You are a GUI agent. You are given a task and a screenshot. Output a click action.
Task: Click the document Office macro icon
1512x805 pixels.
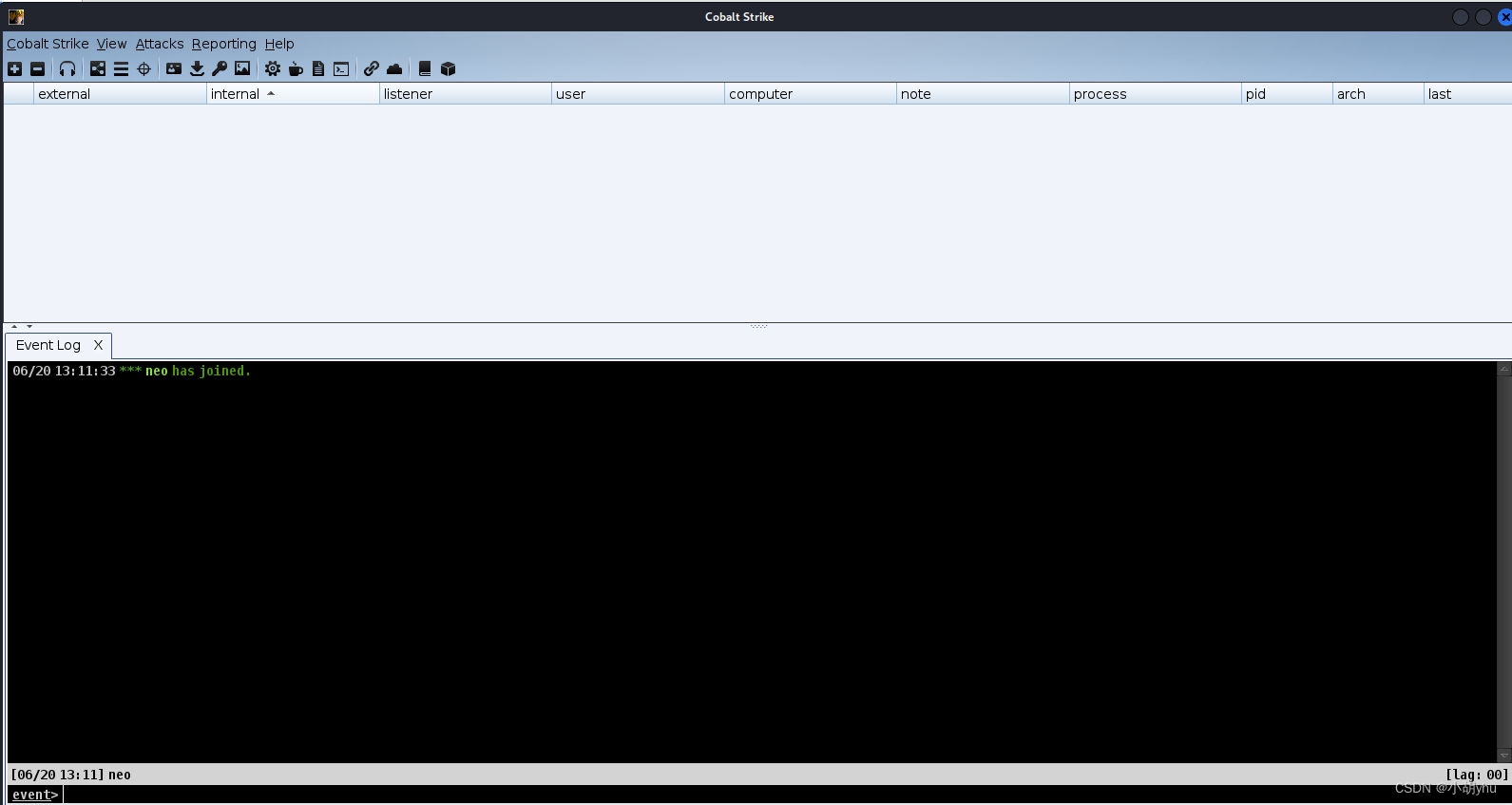(318, 68)
